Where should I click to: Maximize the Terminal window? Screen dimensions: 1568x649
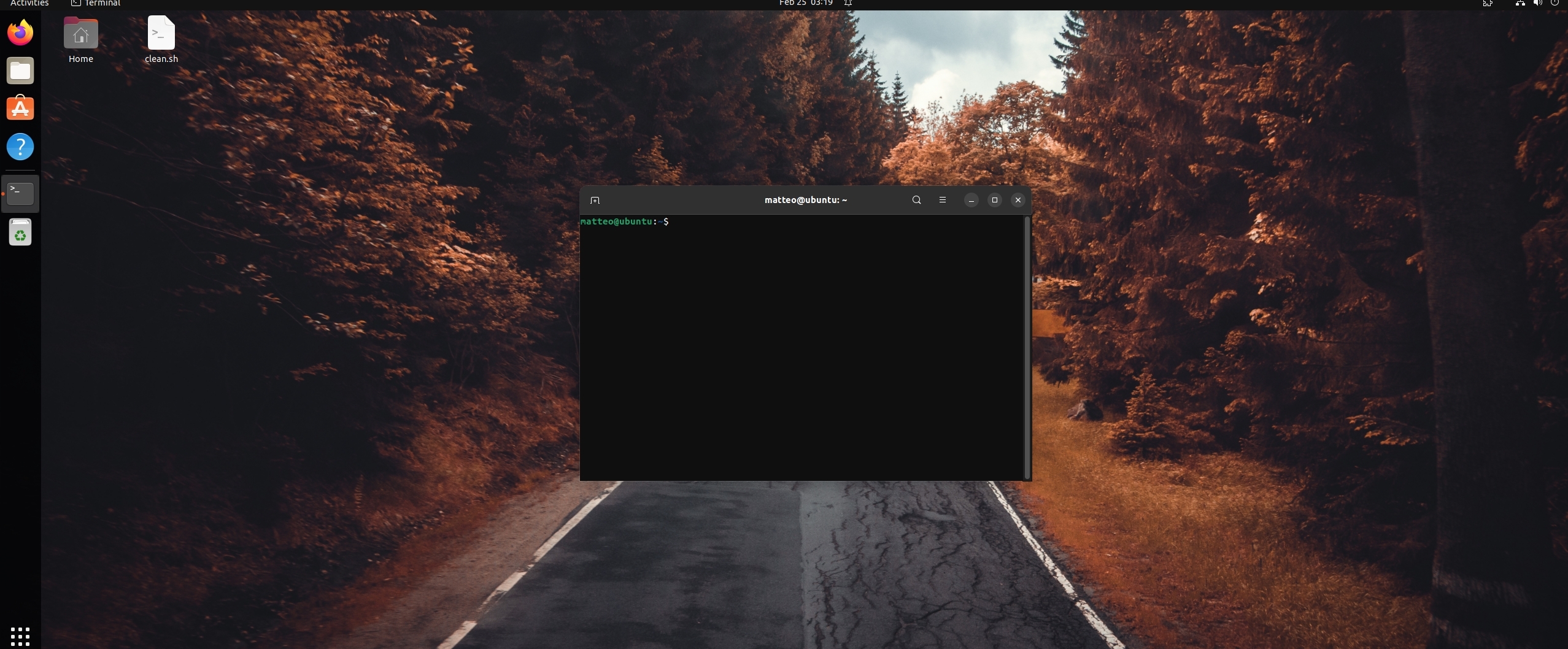(994, 200)
